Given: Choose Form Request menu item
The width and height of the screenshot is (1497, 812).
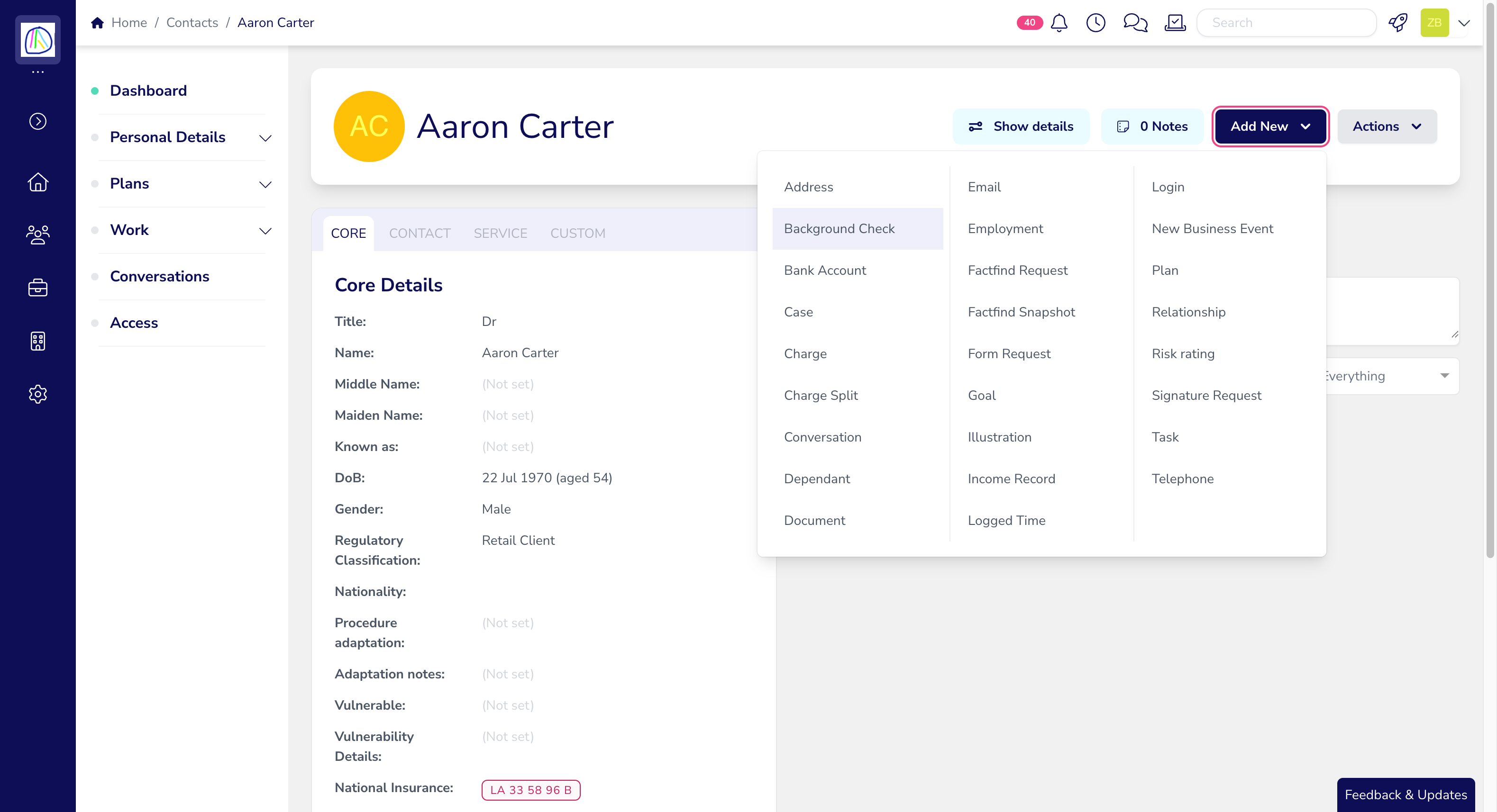Looking at the screenshot, I should (x=1041, y=354).
